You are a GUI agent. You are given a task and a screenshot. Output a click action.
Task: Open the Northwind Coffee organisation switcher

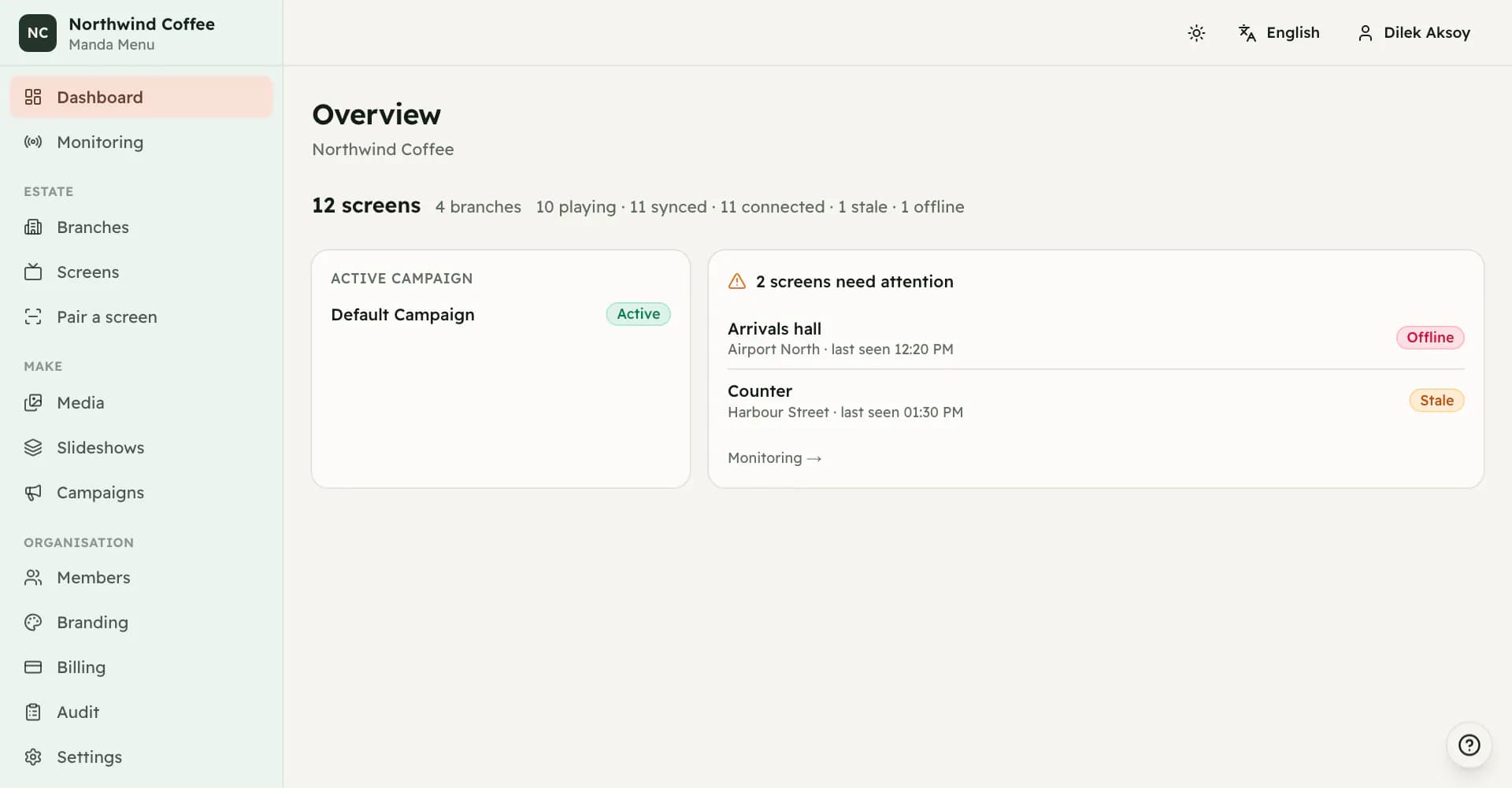142,33
